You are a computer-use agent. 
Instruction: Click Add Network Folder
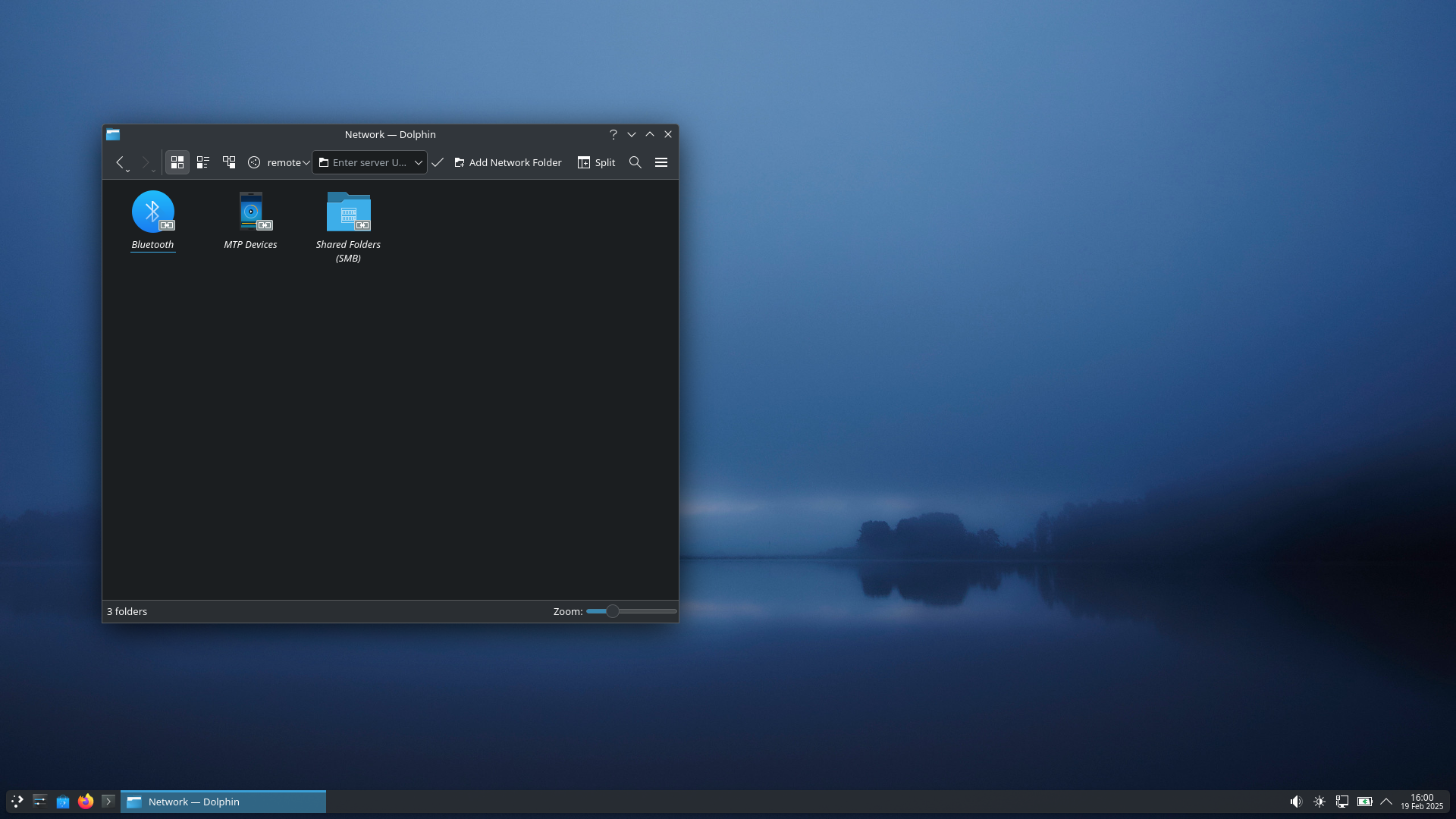tap(508, 162)
